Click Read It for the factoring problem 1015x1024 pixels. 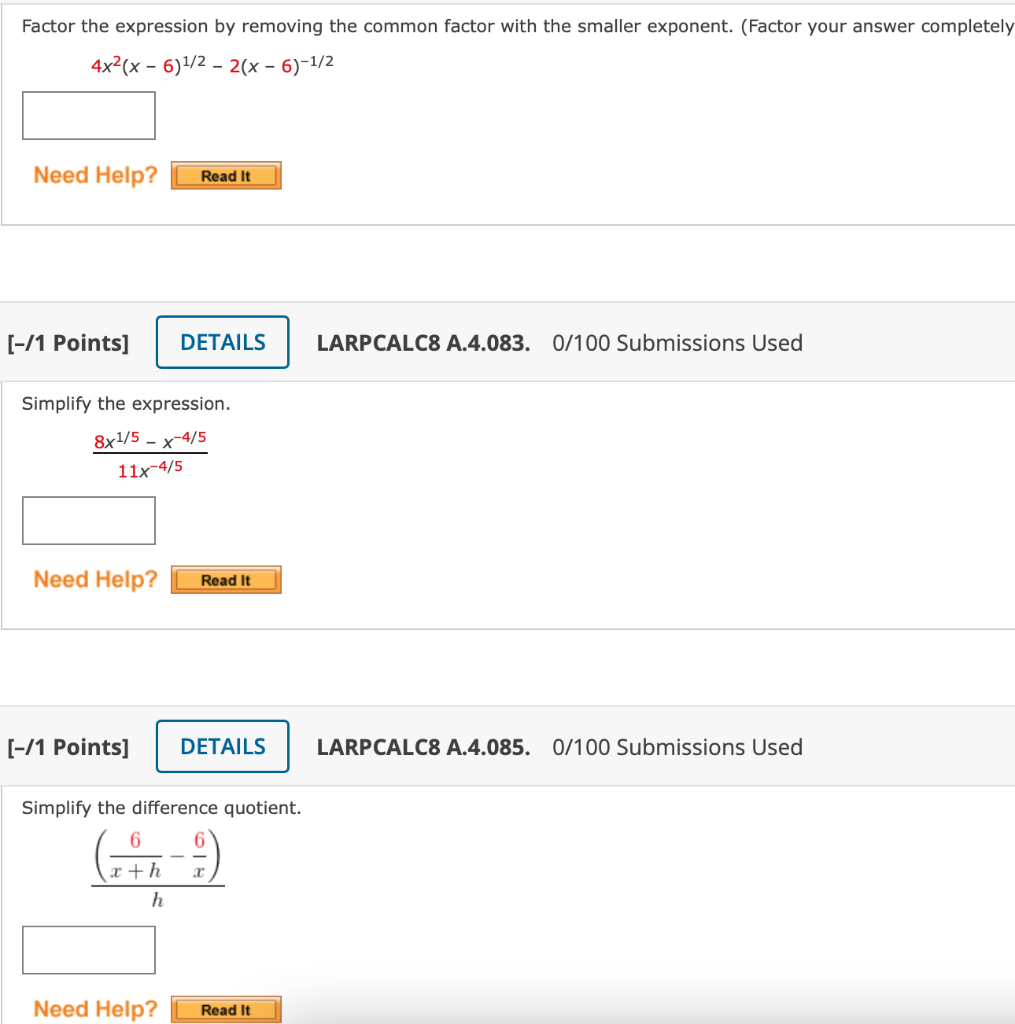[x=225, y=175]
